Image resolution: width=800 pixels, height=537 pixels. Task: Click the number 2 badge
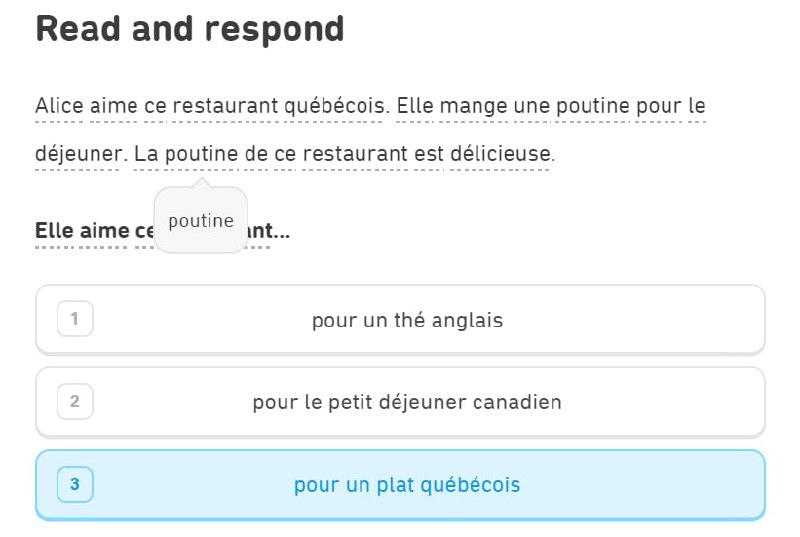coord(75,402)
